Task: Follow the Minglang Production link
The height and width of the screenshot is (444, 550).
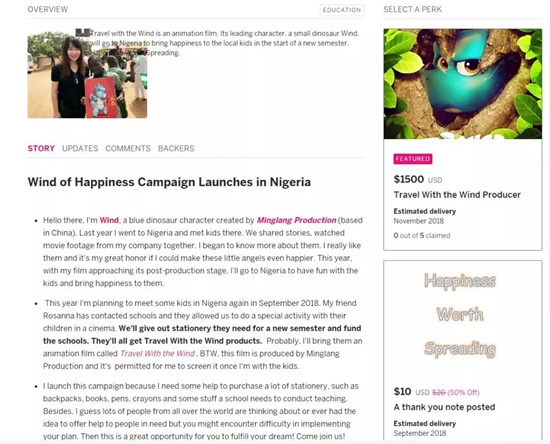Action: coord(296,220)
